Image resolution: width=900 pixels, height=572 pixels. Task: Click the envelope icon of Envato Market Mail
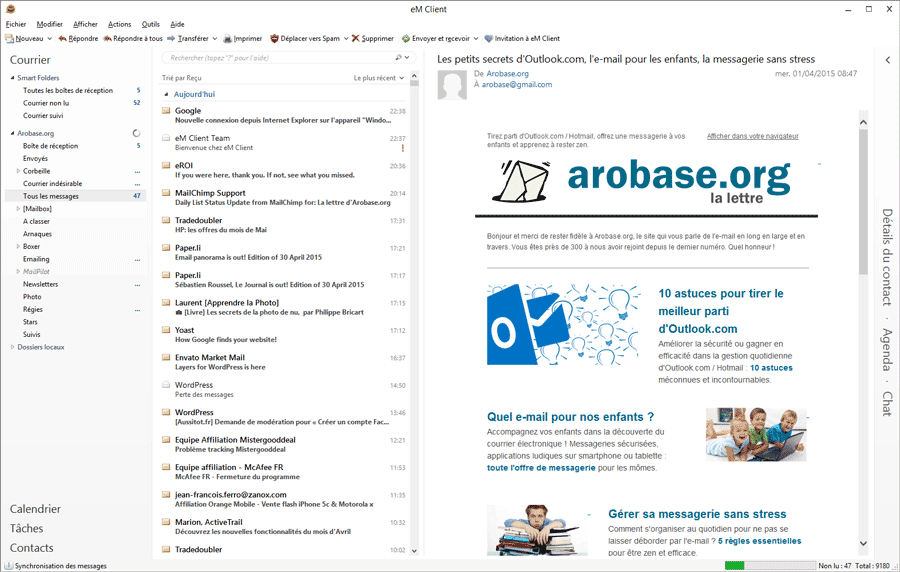(166, 357)
